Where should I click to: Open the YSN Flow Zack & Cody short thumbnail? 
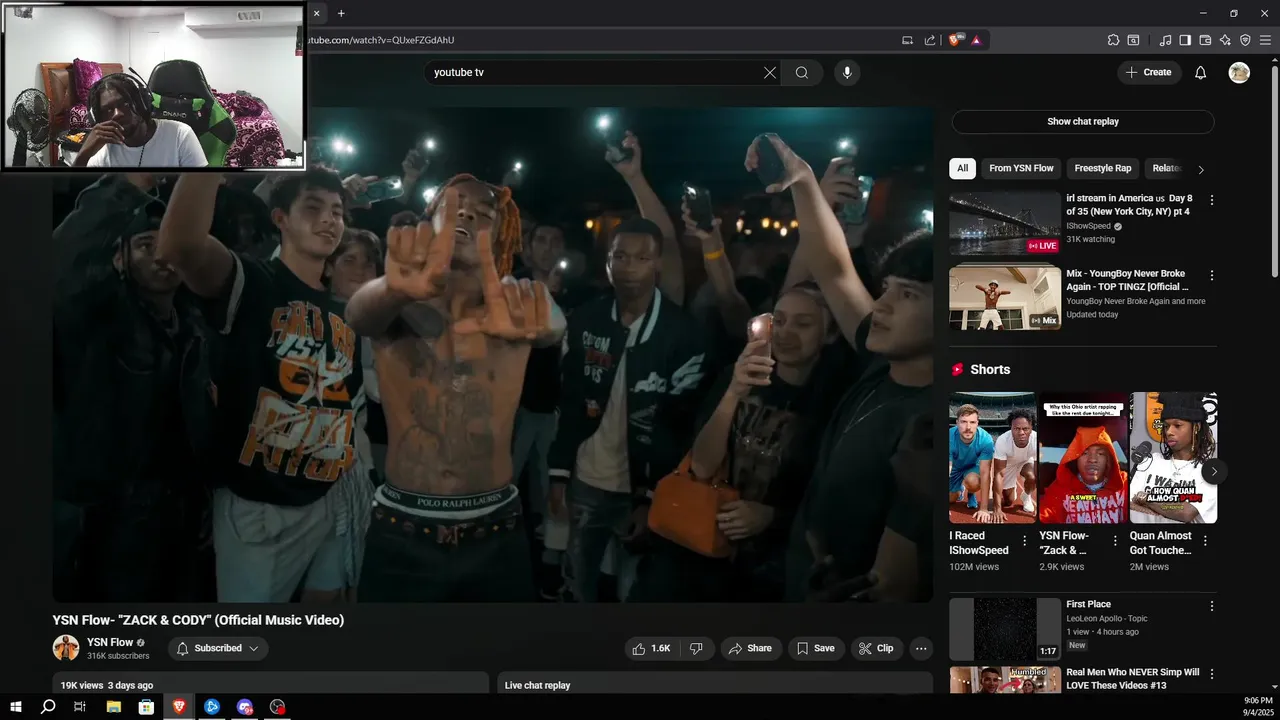(x=1083, y=458)
